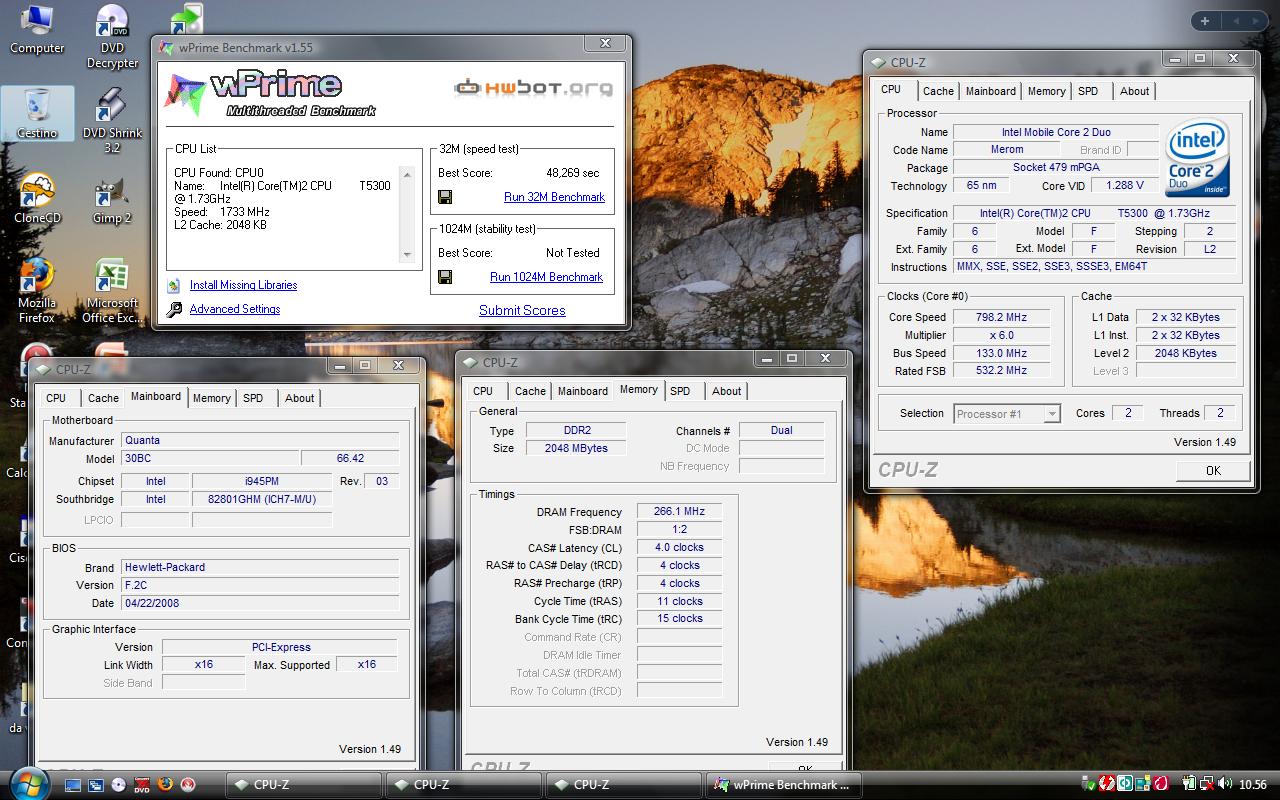Click the Intel Core 2 Duo logo
Image resolution: width=1280 pixels, height=800 pixels.
(1197, 158)
